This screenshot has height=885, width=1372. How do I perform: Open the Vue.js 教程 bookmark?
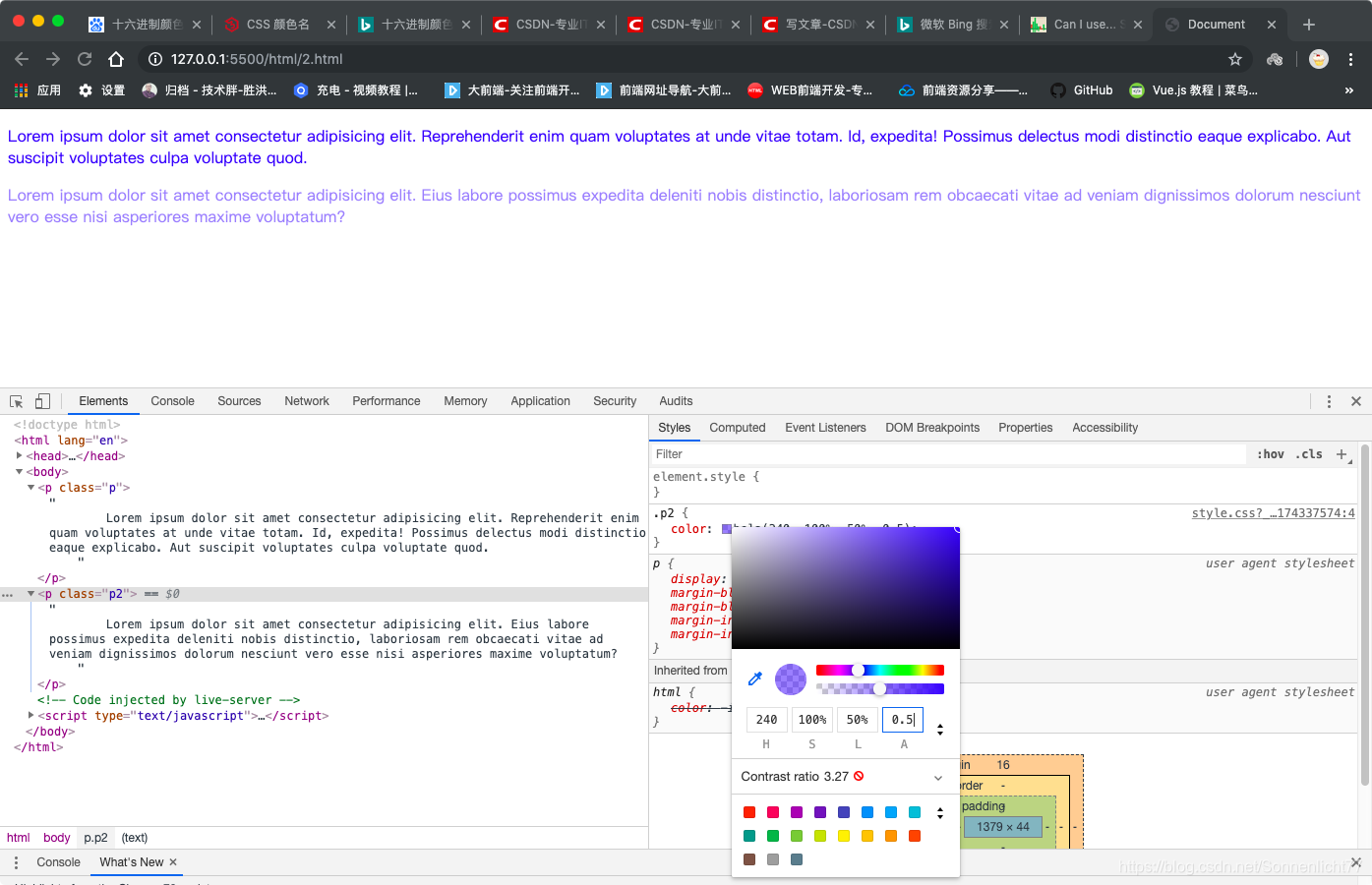point(1194,90)
